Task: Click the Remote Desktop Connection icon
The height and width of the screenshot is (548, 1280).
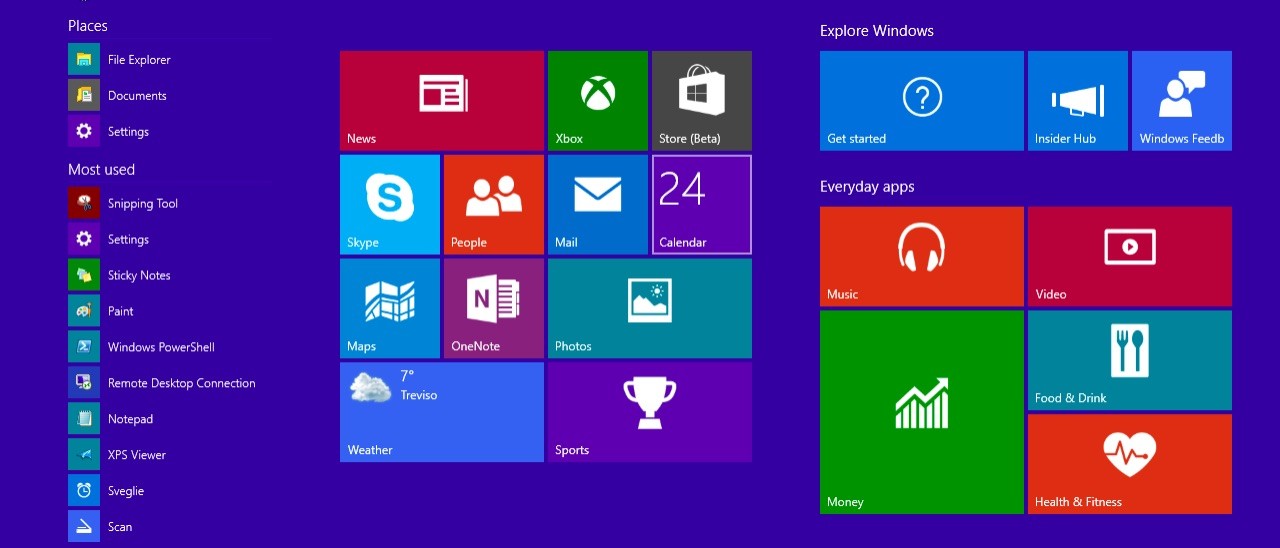Action: 84,384
